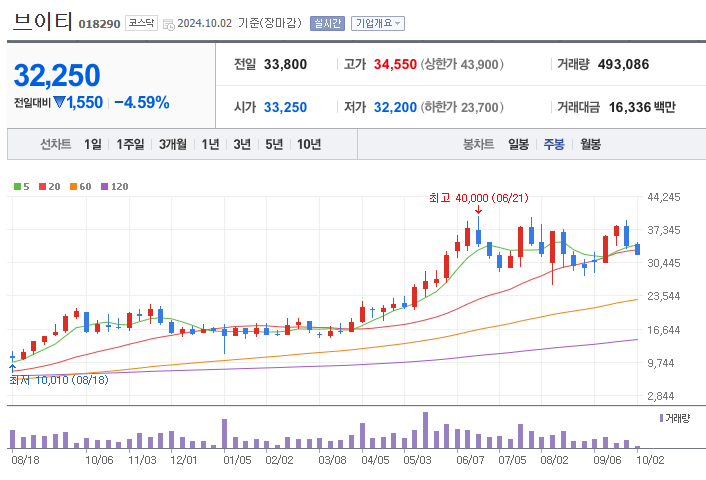Click the purple 120 moving average swatch
The width and height of the screenshot is (706, 480).
pyautogui.click(x=104, y=186)
